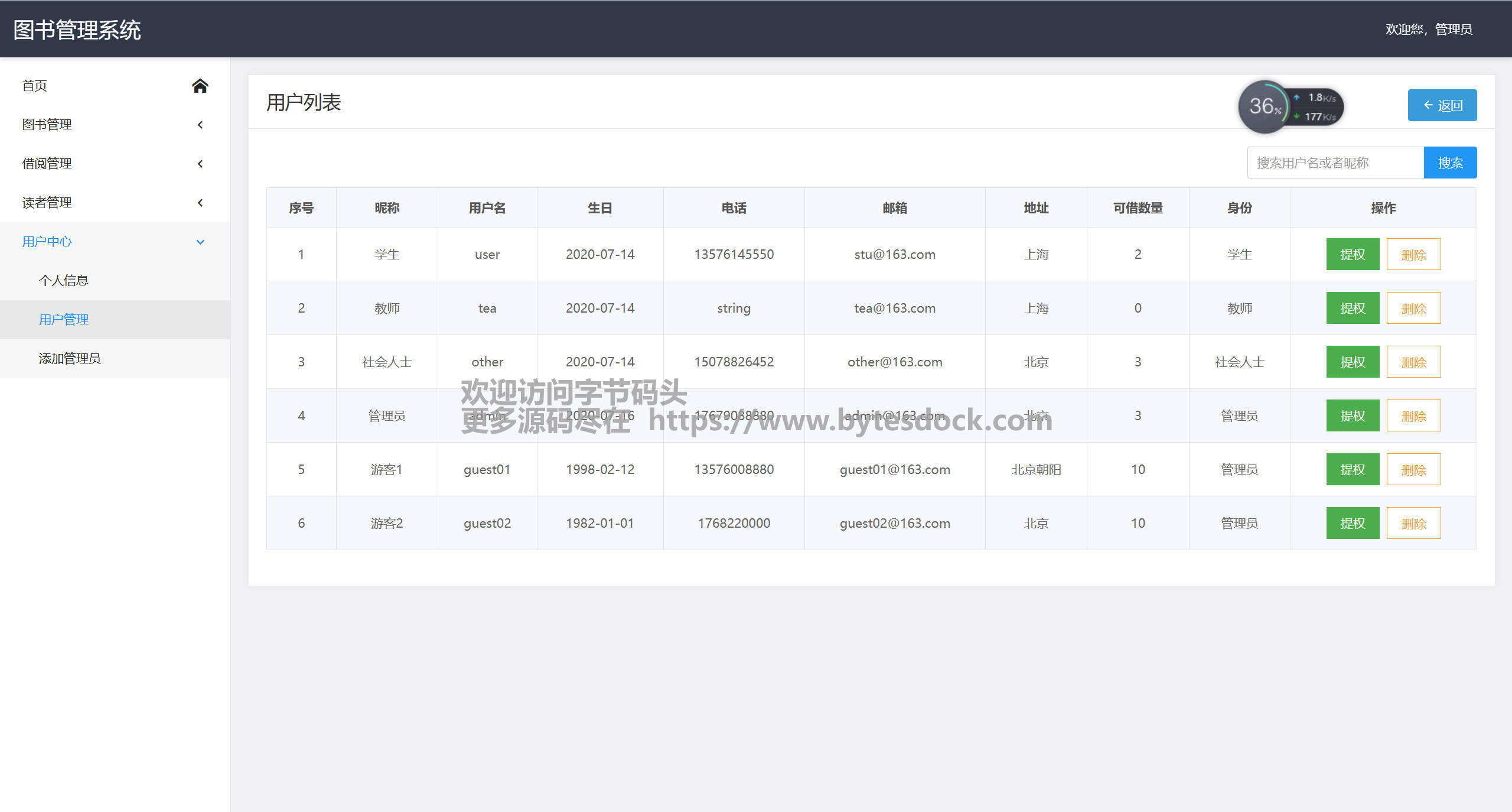This screenshot has width=1512, height=812.
Task: Click 提权 for the other account
Action: (1352, 362)
